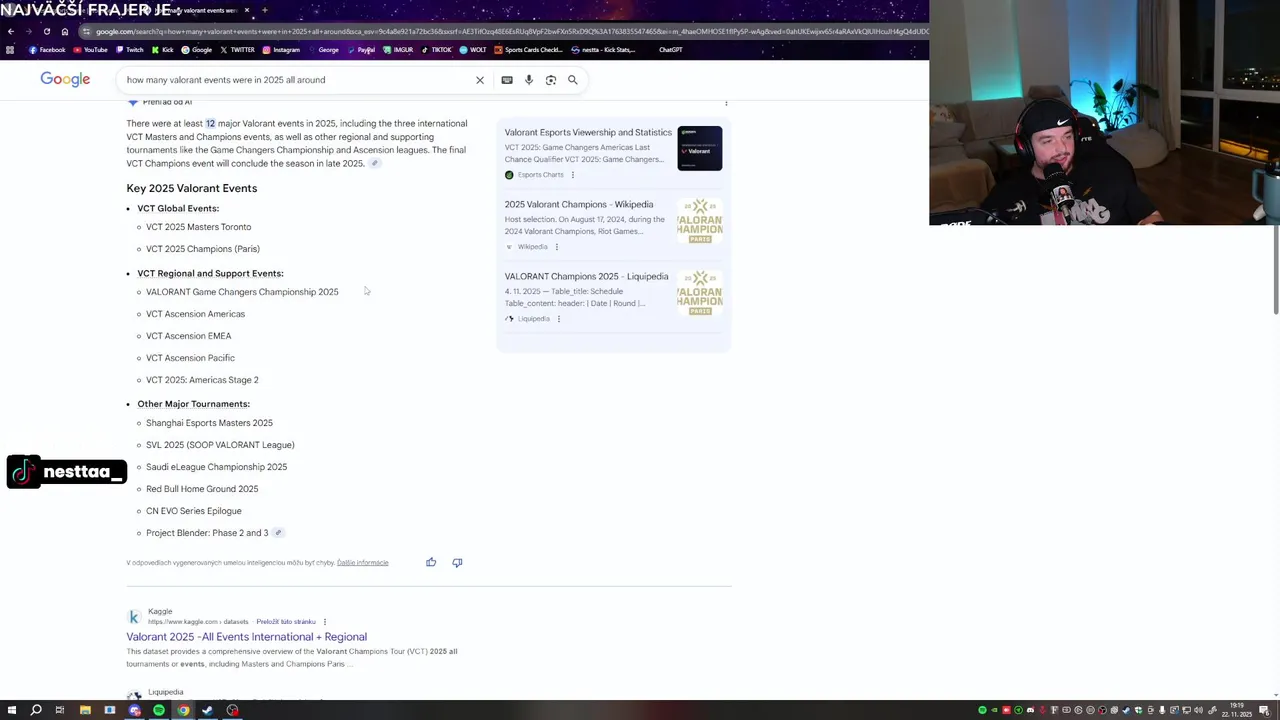This screenshot has width=1280, height=720.
Task: Submit search with the magnifying glass icon
Action: tap(573, 80)
